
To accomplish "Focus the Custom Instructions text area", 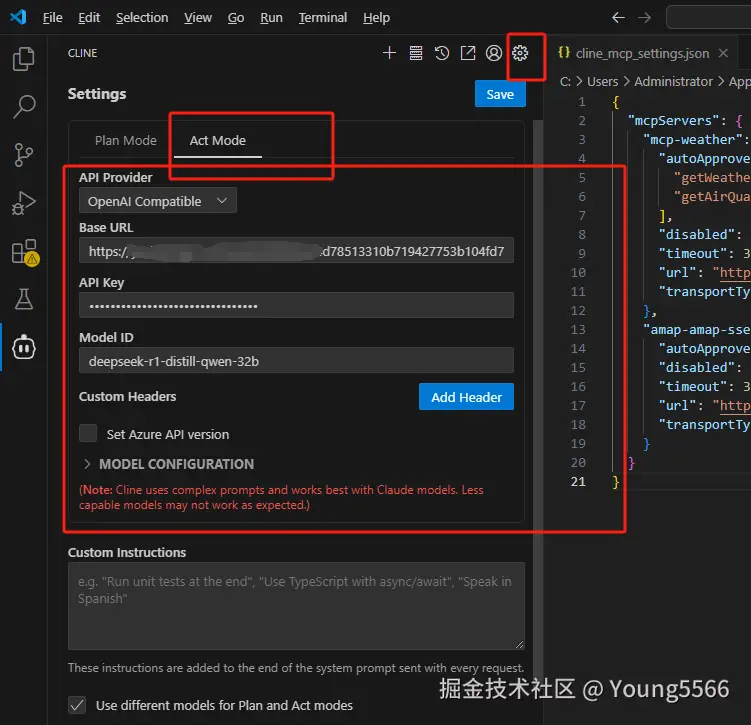I will [x=296, y=606].
